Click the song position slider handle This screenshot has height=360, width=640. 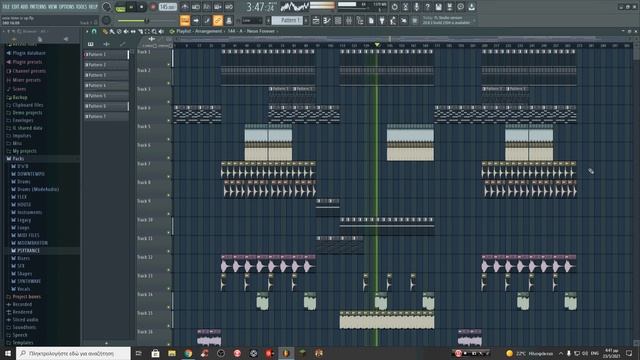pos(147,20)
